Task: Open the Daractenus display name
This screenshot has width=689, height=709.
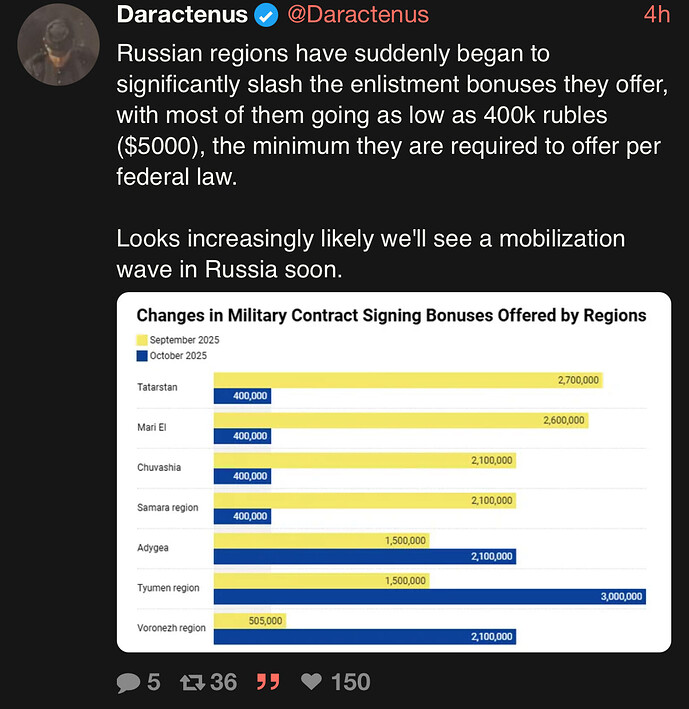Action: [182, 15]
